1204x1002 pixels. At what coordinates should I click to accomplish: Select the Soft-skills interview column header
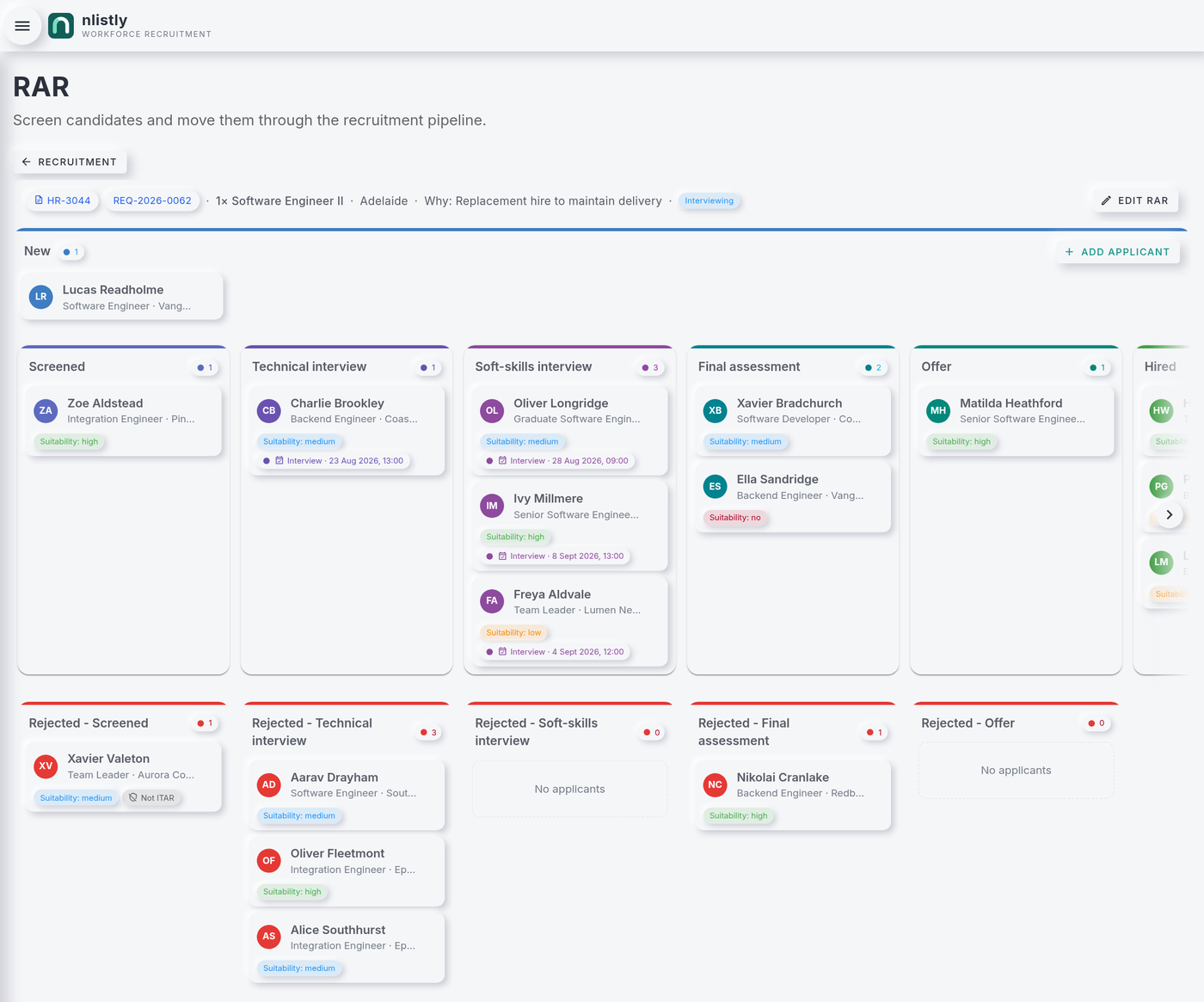tap(533, 366)
